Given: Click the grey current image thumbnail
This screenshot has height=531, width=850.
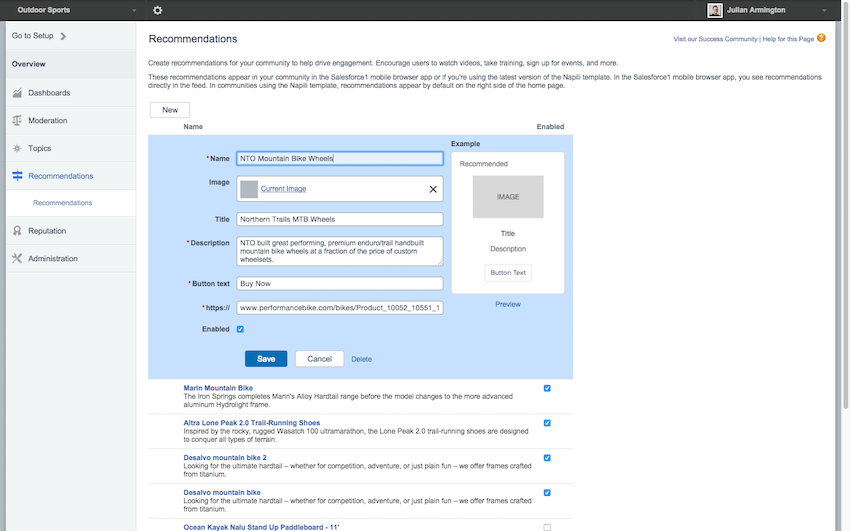Looking at the screenshot, I should pos(249,189).
